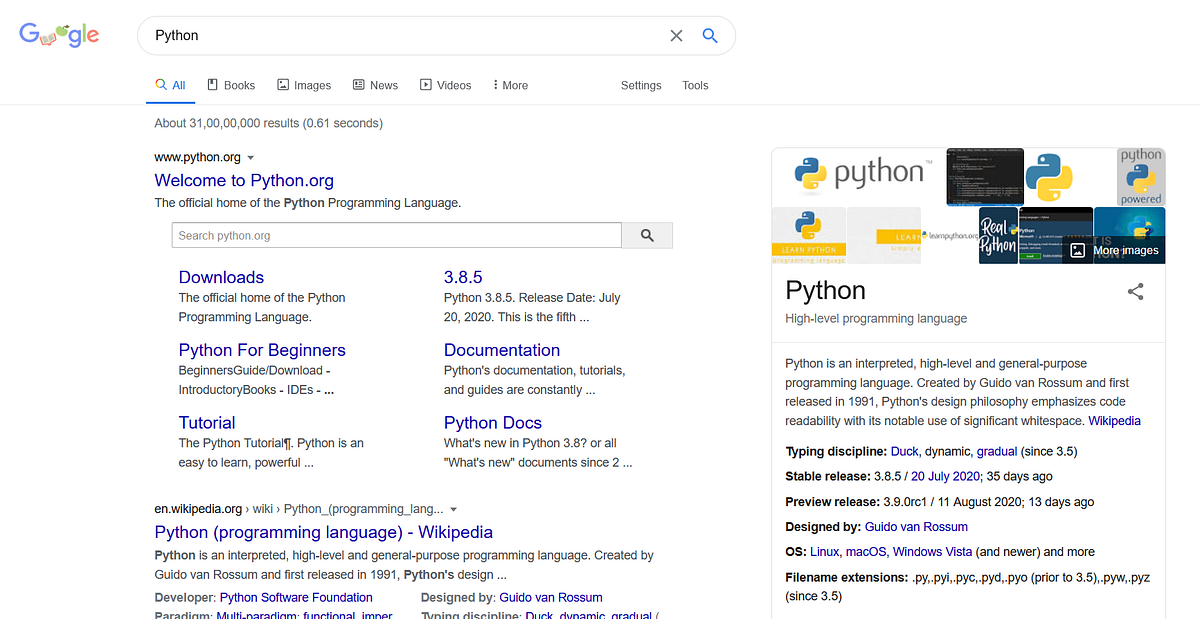
Task: Click the Guido van Rossum link
Action: pyautogui.click(x=916, y=526)
